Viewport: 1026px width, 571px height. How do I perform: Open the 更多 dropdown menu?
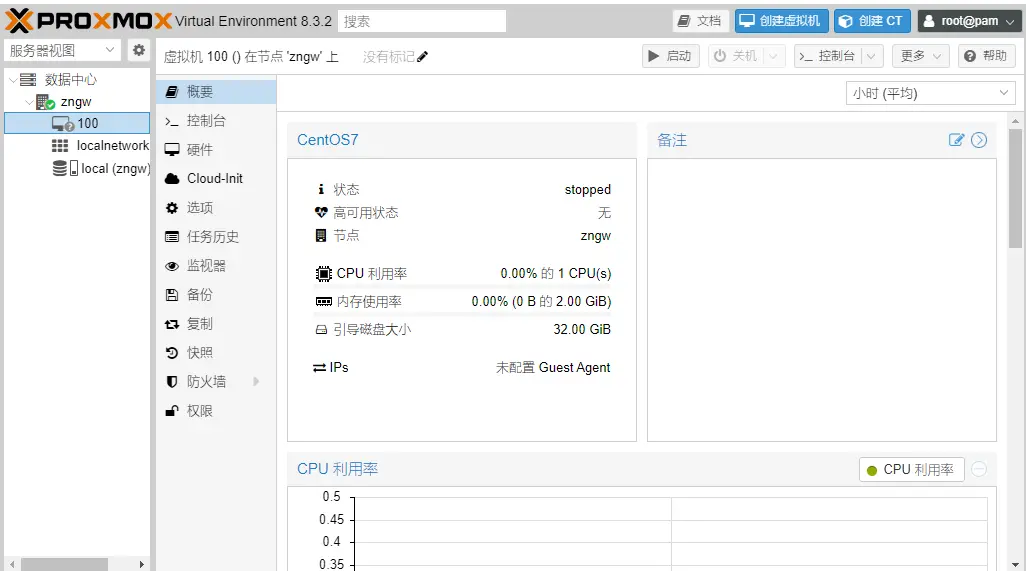click(921, 56)
